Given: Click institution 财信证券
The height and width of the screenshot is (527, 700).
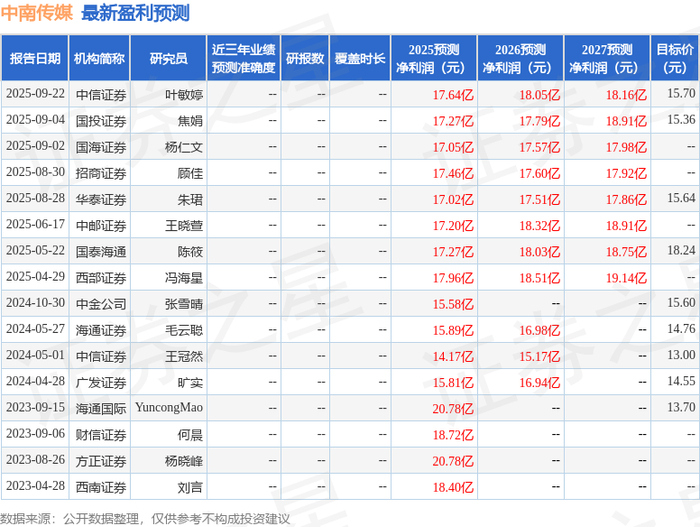Looking at the screenshot, I should tap(101, 435).
